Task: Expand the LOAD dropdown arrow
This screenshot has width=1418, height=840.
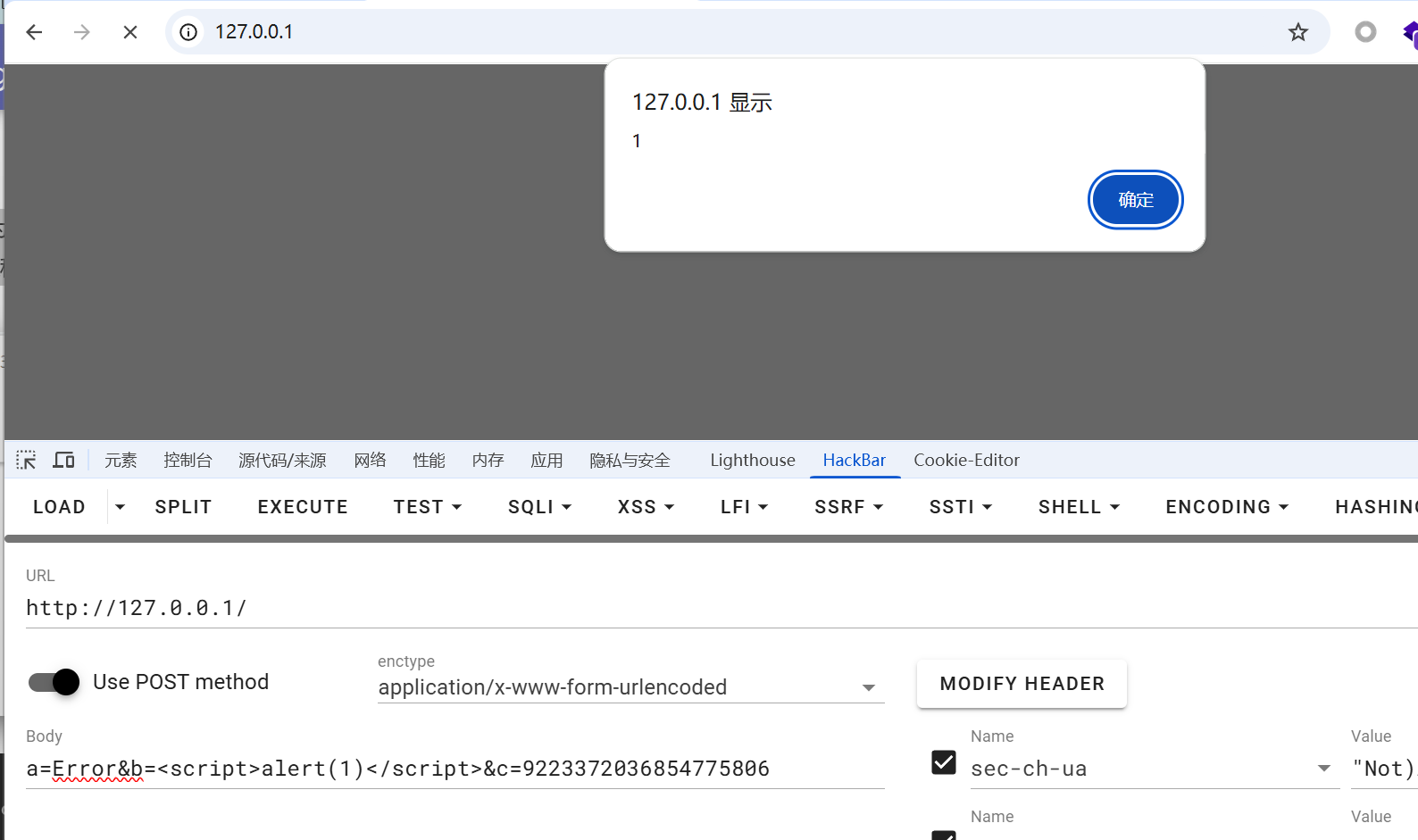Action: [x=120, y=507]
